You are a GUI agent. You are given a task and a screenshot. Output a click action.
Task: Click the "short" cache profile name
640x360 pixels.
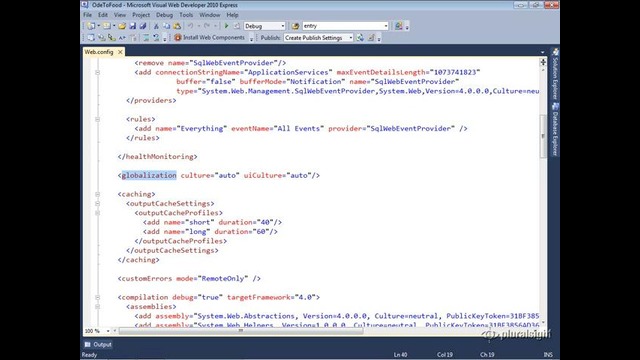(200, 222)
